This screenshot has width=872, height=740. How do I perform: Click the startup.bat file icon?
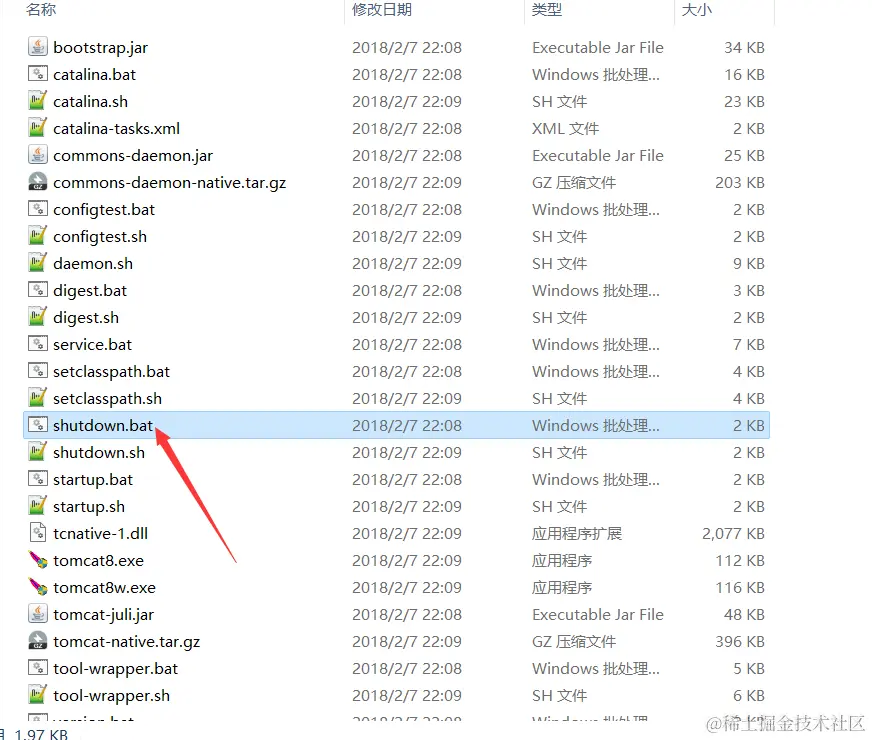[37, 479]
